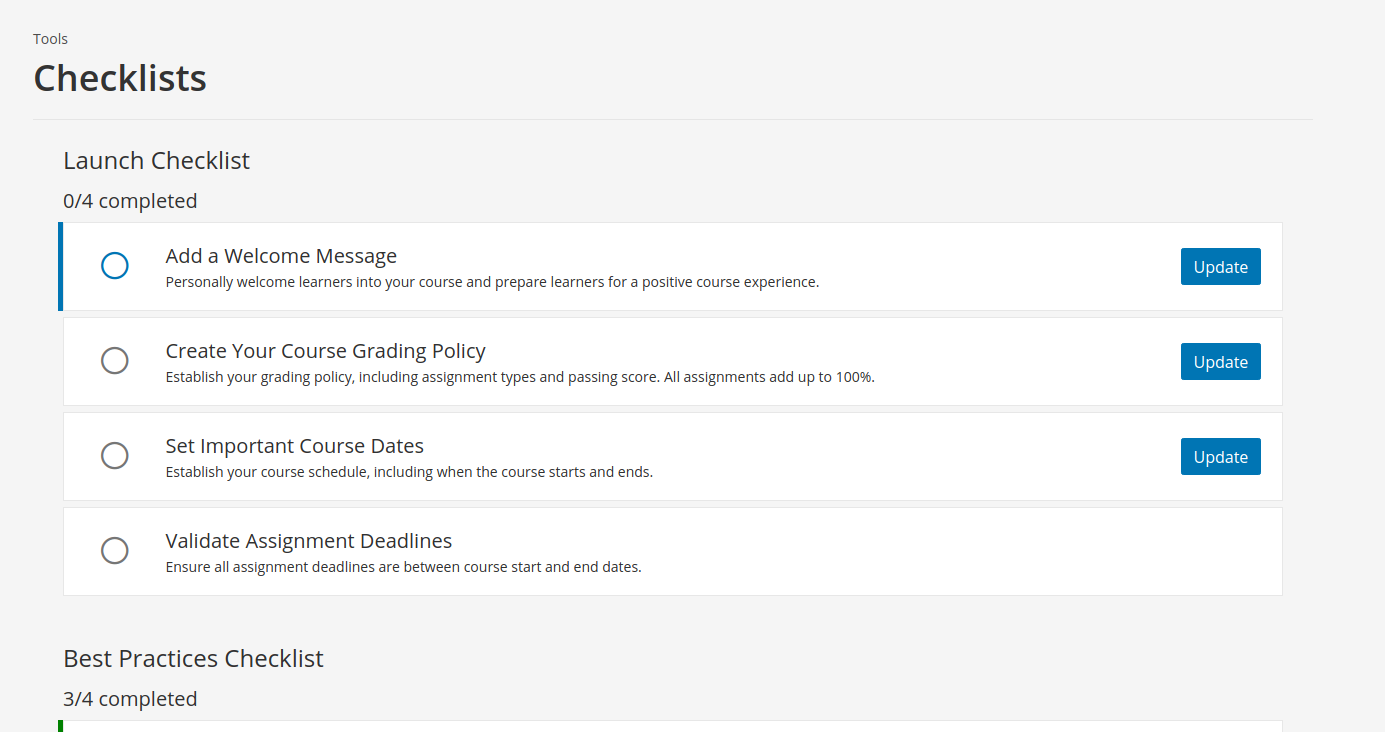Click the Validate Assignment Deadlines status circle
Viewport: 1385px width, 732px height.
tap(115, 551)
